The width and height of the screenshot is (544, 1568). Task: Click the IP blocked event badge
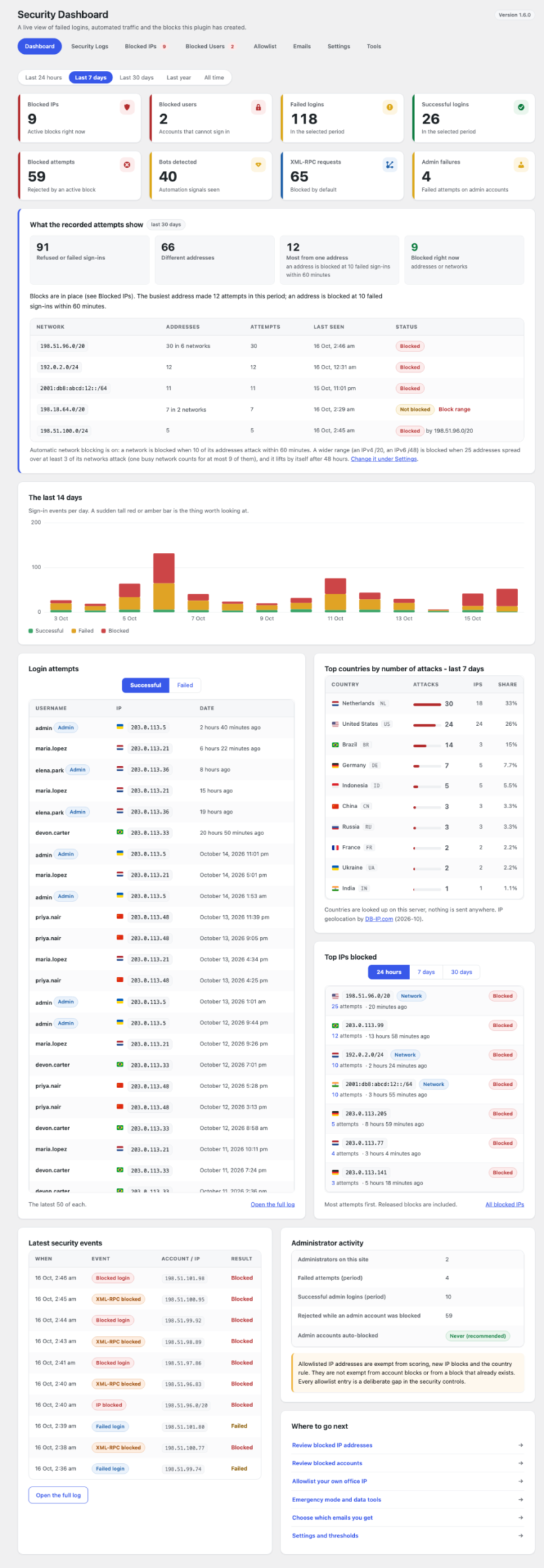pos(109,1405)
